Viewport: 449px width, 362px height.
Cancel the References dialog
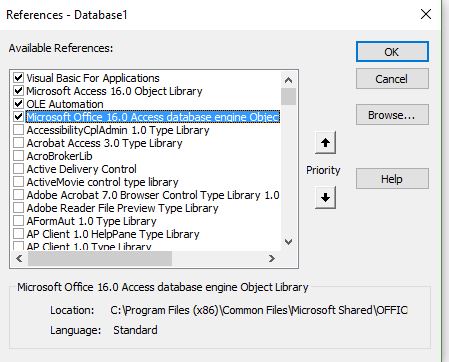click(392, 79)
